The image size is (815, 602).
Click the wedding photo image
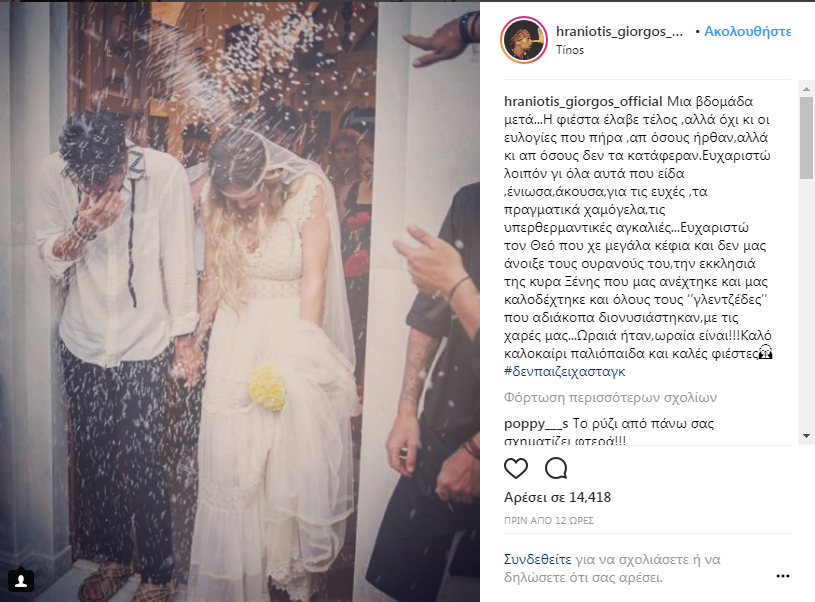coord(240,302)
